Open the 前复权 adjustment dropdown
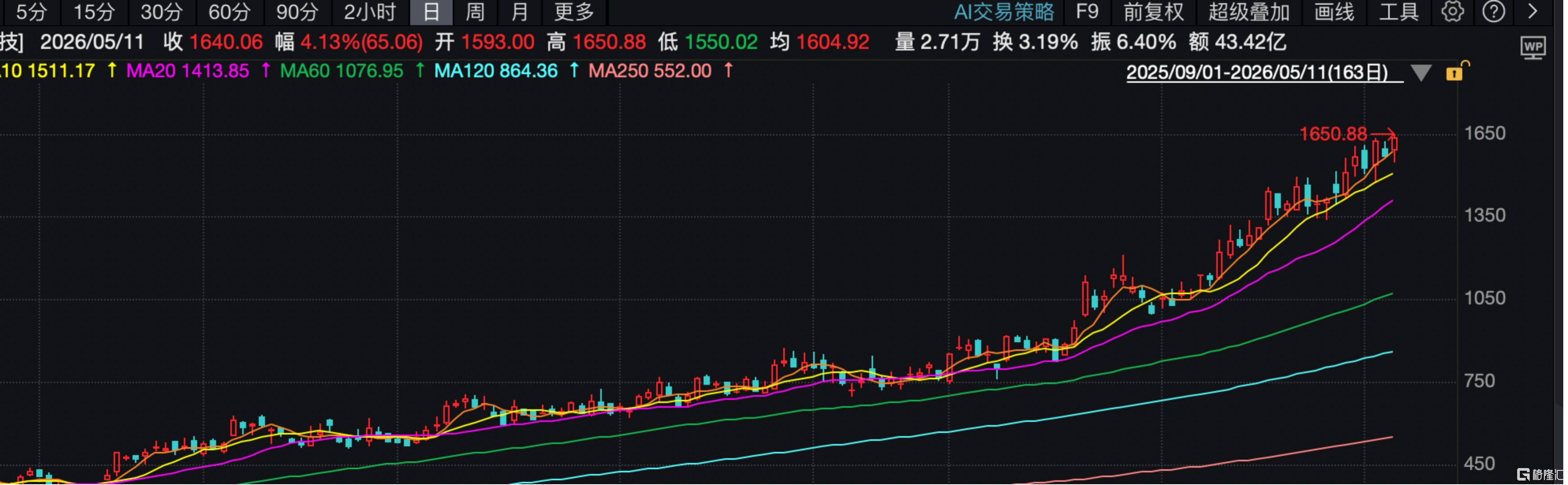This screenshot has height=485, width=1568. pyautogui.click(x=1153, y=11)
